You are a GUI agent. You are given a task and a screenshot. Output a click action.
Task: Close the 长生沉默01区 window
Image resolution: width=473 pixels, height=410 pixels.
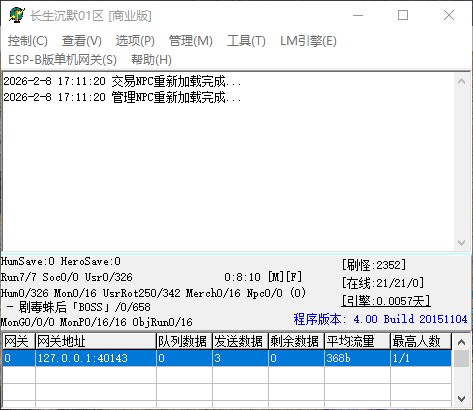tap(449, 15)
